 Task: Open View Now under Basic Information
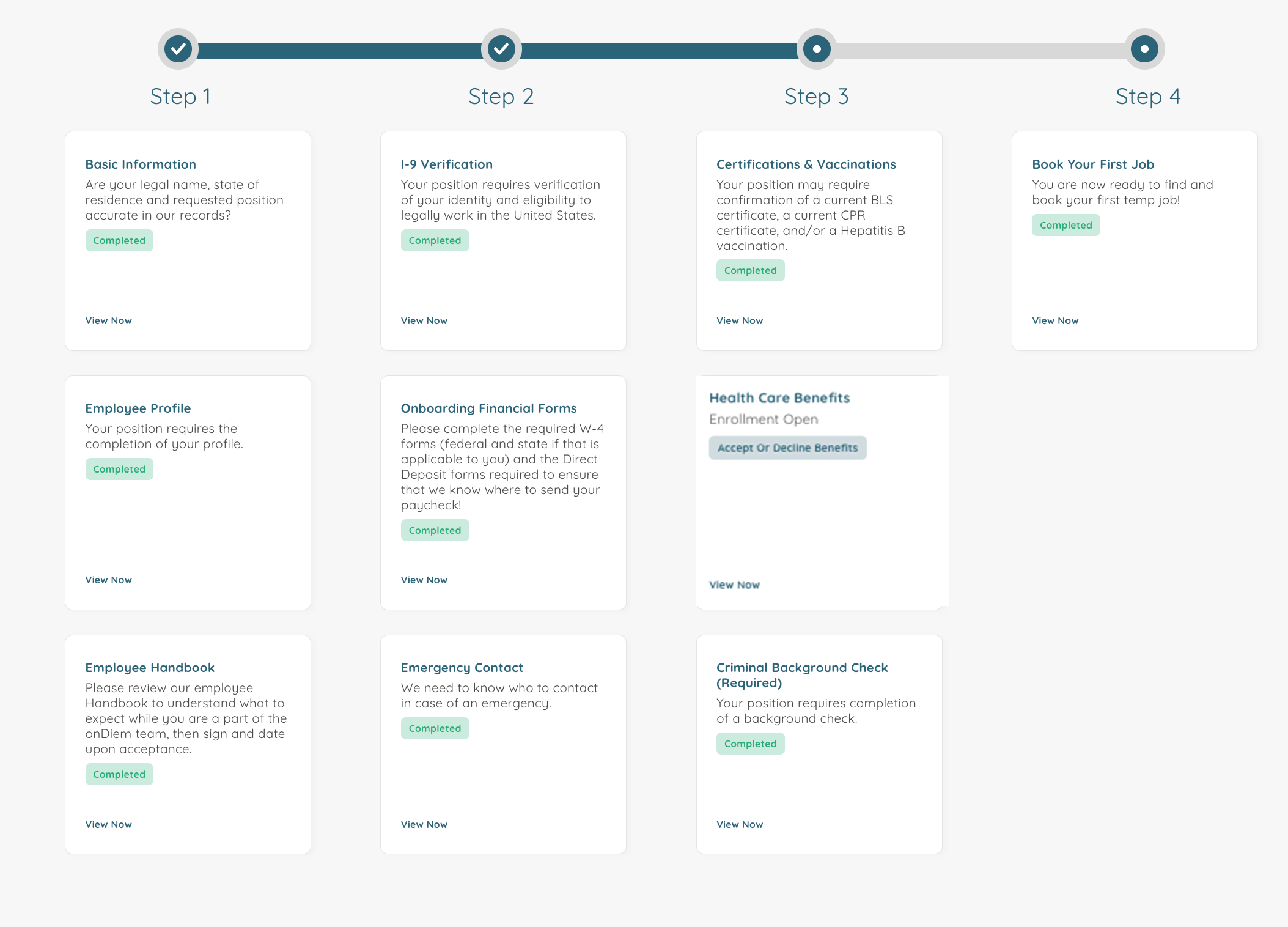108,320
